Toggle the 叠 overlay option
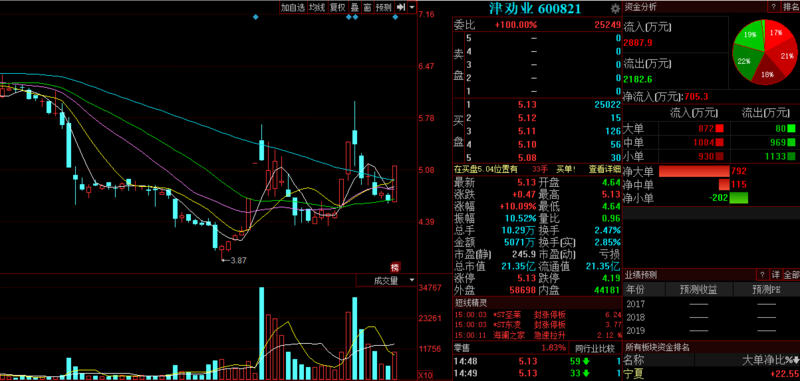This screenshot has height=381, width=800. (354, 7)
